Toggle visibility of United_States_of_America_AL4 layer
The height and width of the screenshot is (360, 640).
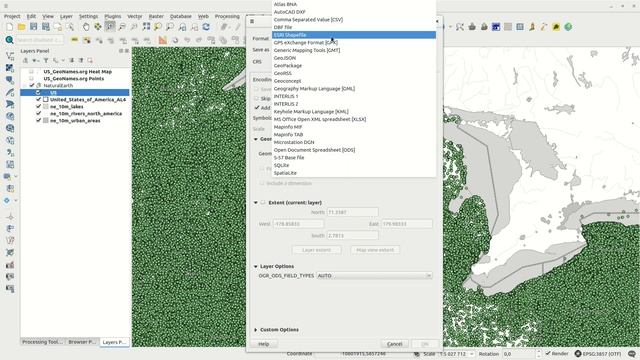[x=39, y=99]
